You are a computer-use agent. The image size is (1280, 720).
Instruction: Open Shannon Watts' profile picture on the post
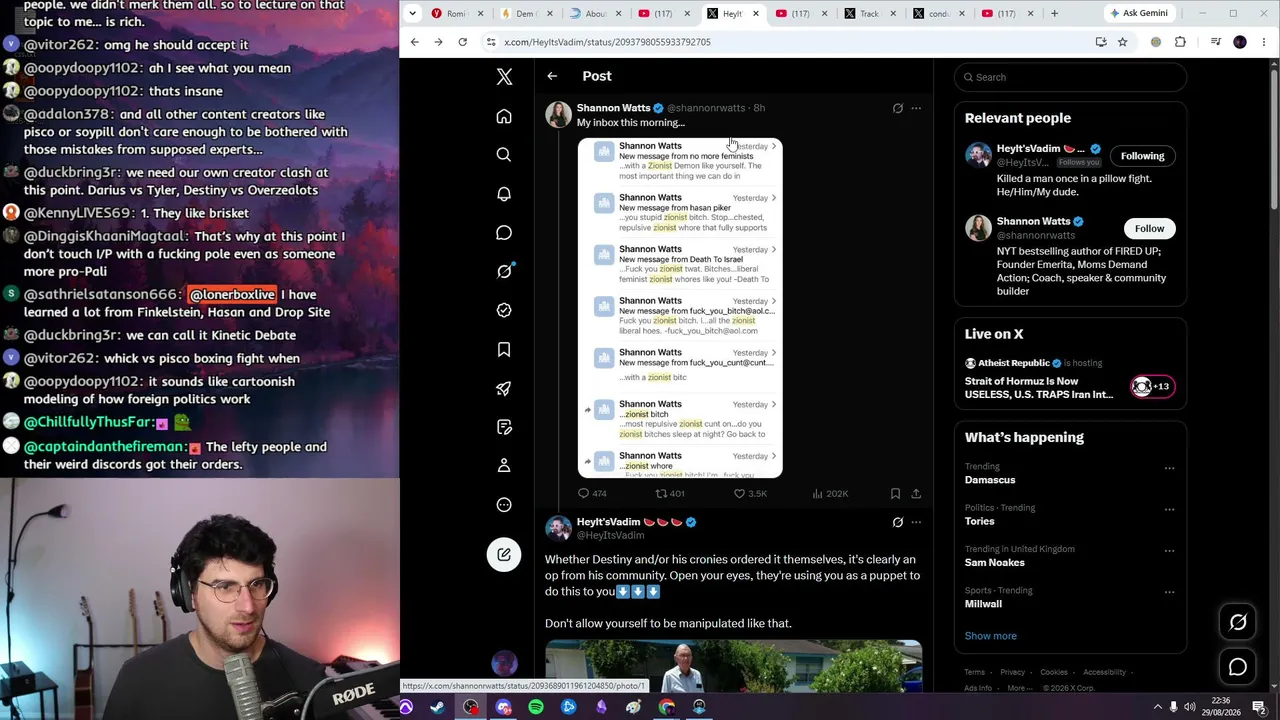pos(558,114)
